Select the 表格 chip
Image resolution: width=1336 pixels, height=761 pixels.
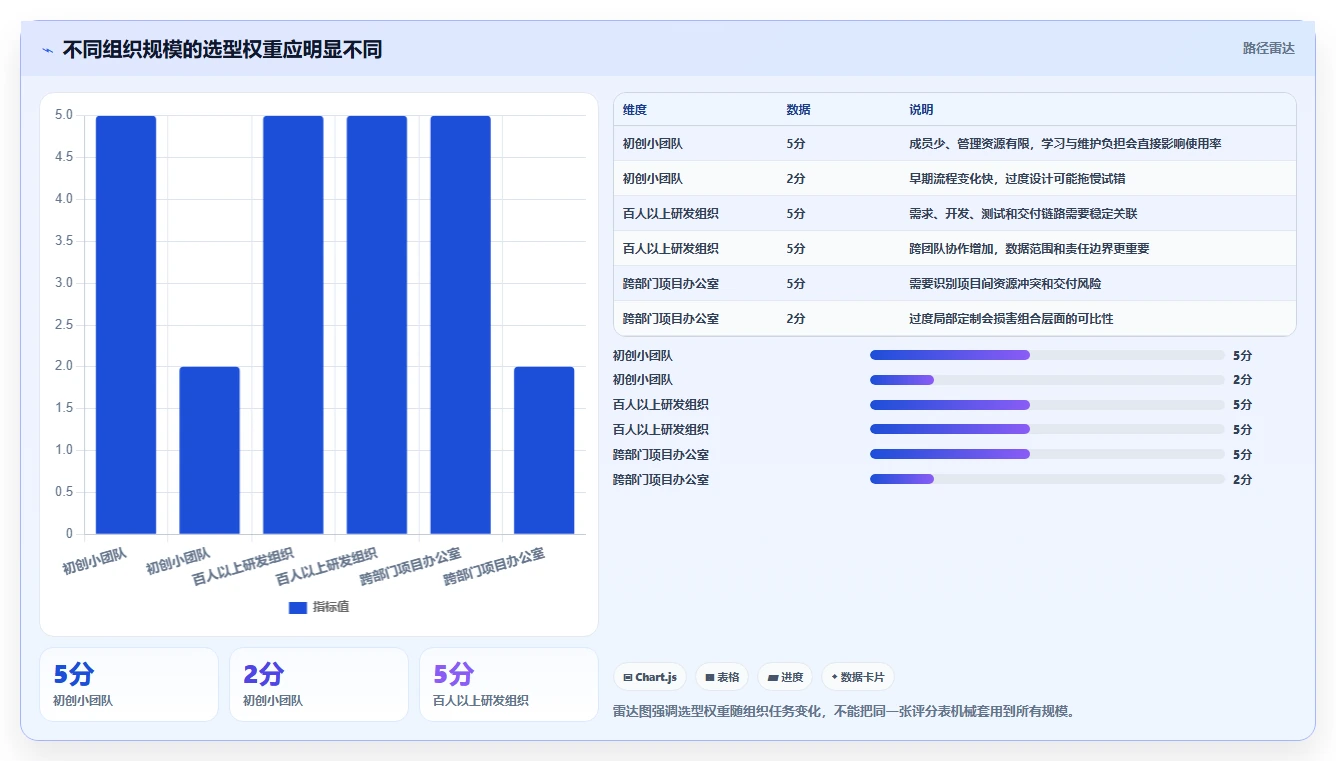[722, 677]
